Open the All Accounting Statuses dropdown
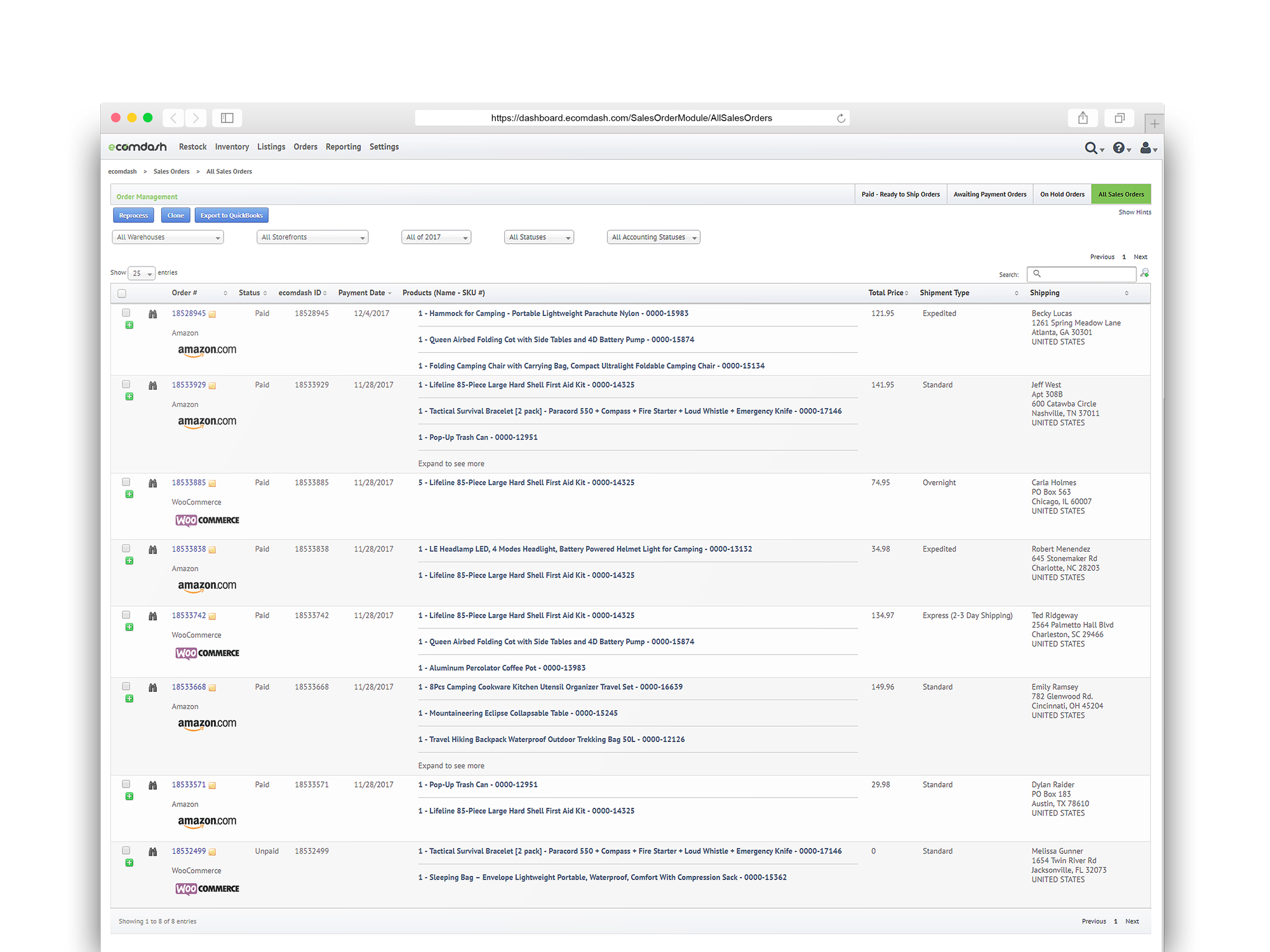The width and height of the screenshot is (1270, 952). point(653,237)
